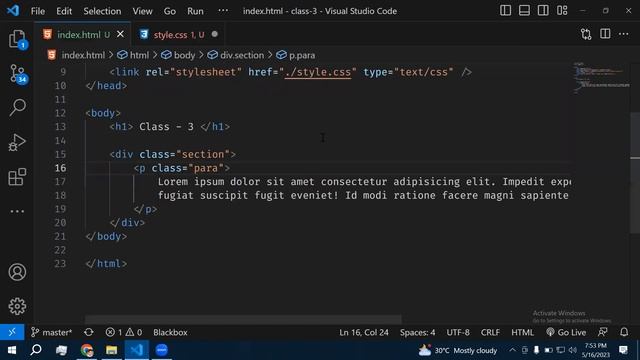Image resolution: width=640 pixels, height=360 pixels.
Task: Open the Selection menu
Action: [102, 11]
